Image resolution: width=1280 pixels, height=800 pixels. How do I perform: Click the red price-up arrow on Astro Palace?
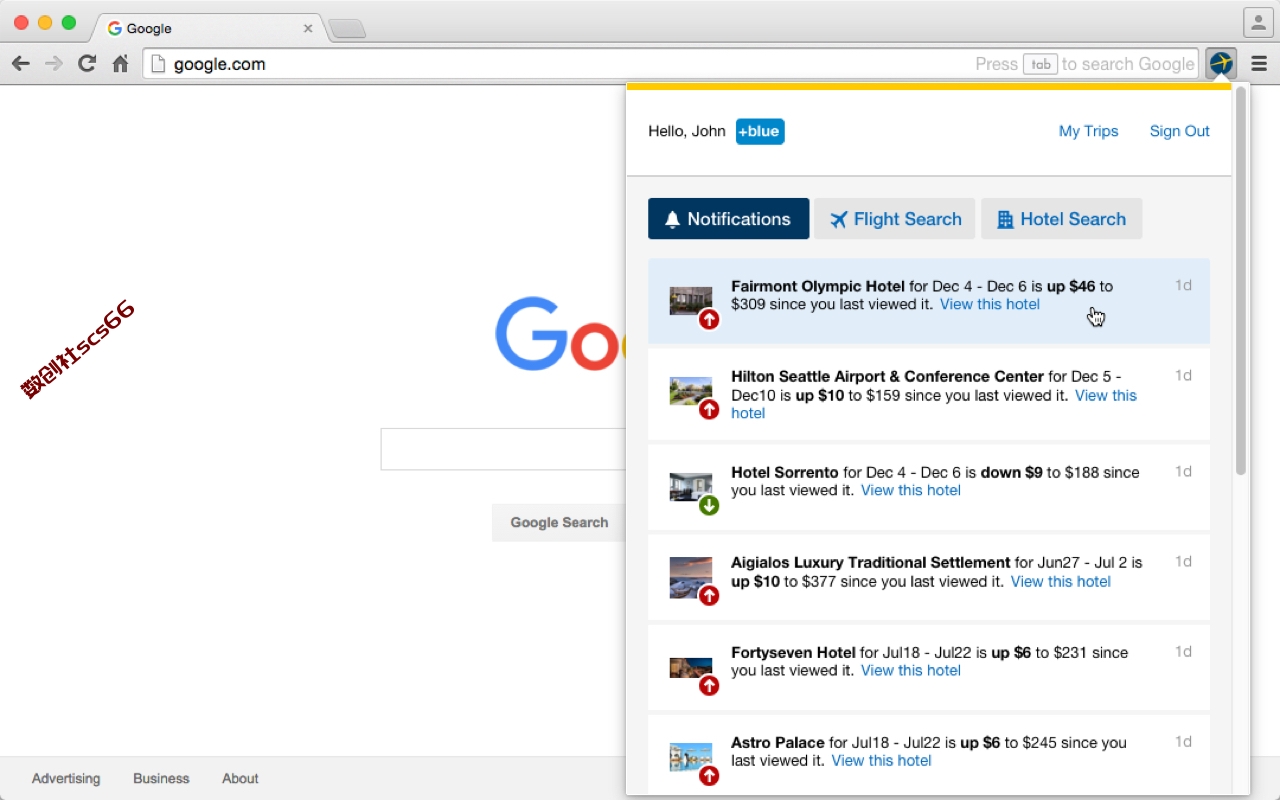(709, 776)
